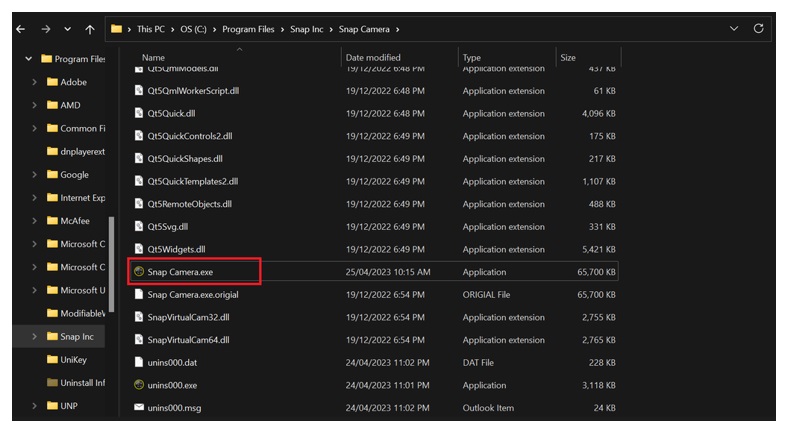Select the unins000.exe file icon
The height and width of the screenshot is (429, 790).
[139, 385]
